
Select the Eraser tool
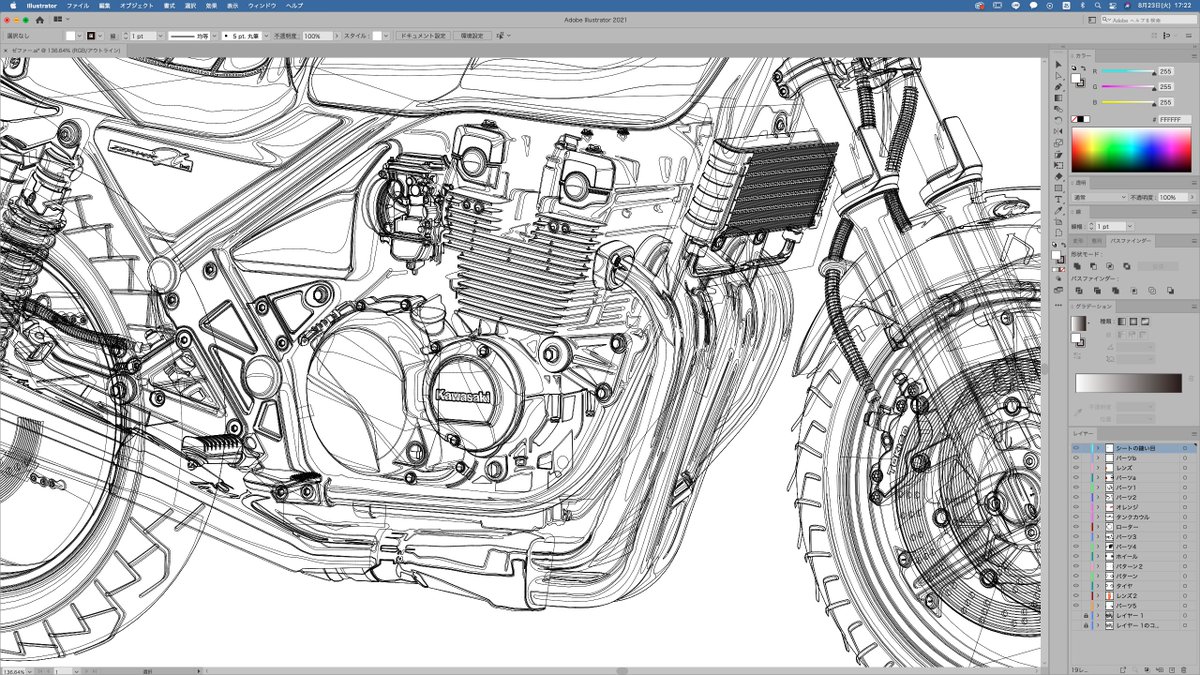coord(1058,176)
